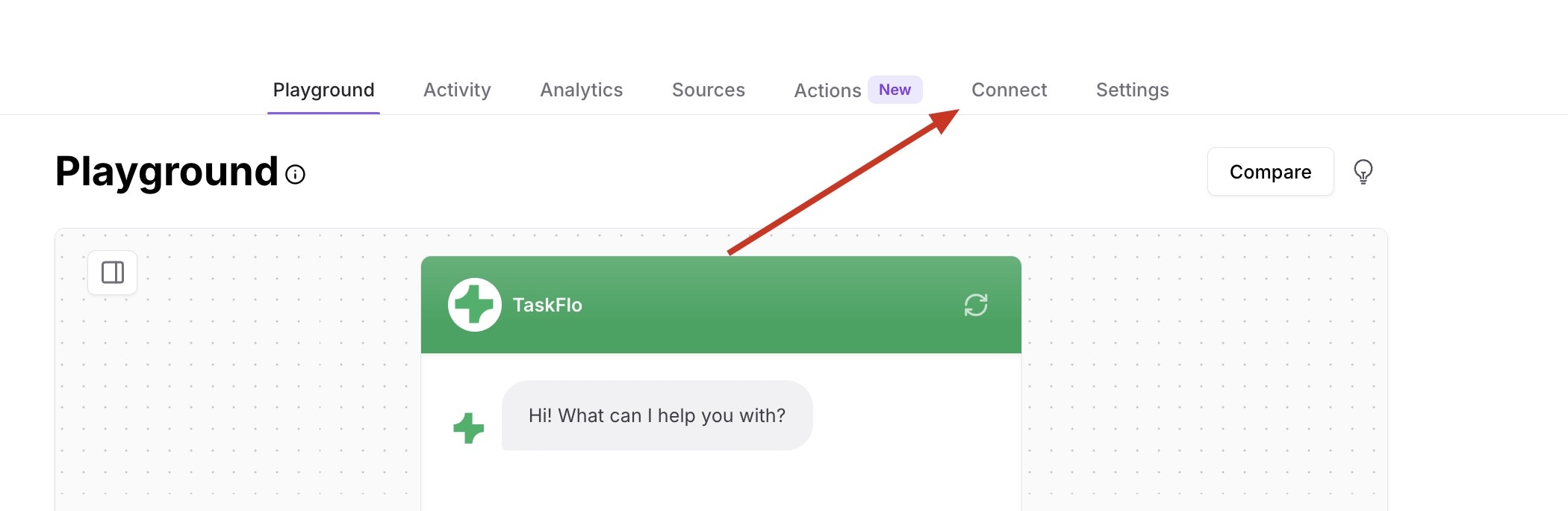The height and width of the screenshot is (511, 1568).
Task: Click the TaskFlo chatbot name text
Action: pyautogui.click(x=547, y=305)
